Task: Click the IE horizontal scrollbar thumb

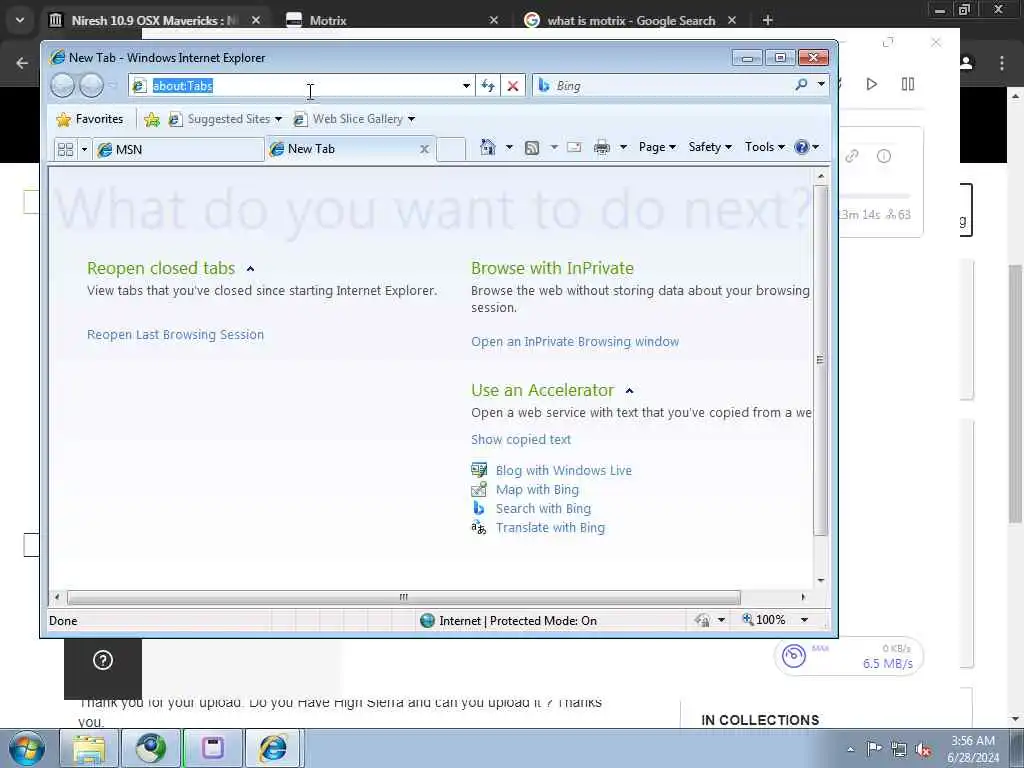Action: click(404, 597)
